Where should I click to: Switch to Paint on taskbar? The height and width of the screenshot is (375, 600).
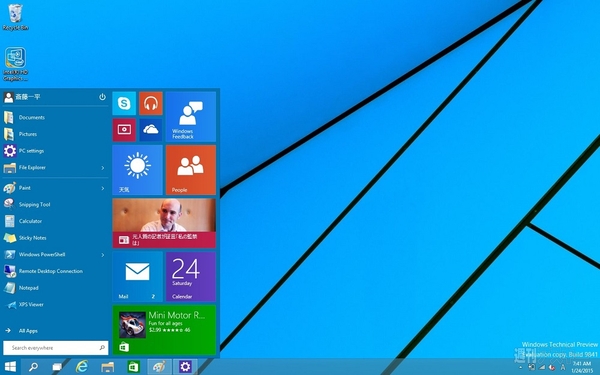tap(159, 367)
